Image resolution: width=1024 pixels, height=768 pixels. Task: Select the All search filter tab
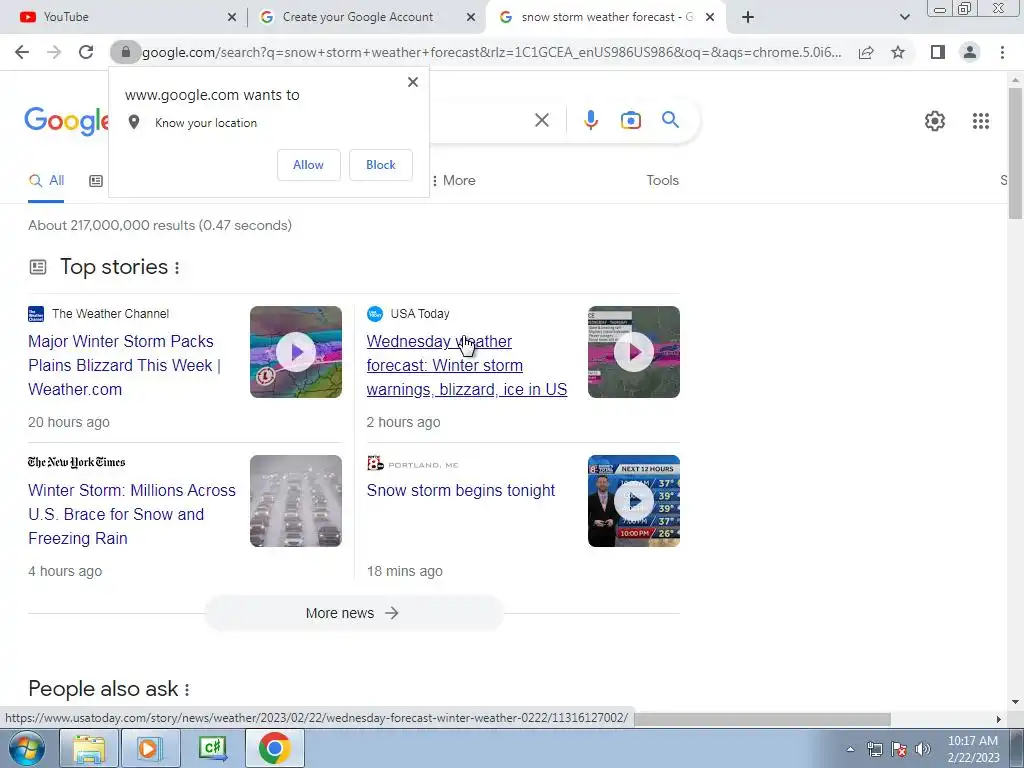[x=46, y=181]
